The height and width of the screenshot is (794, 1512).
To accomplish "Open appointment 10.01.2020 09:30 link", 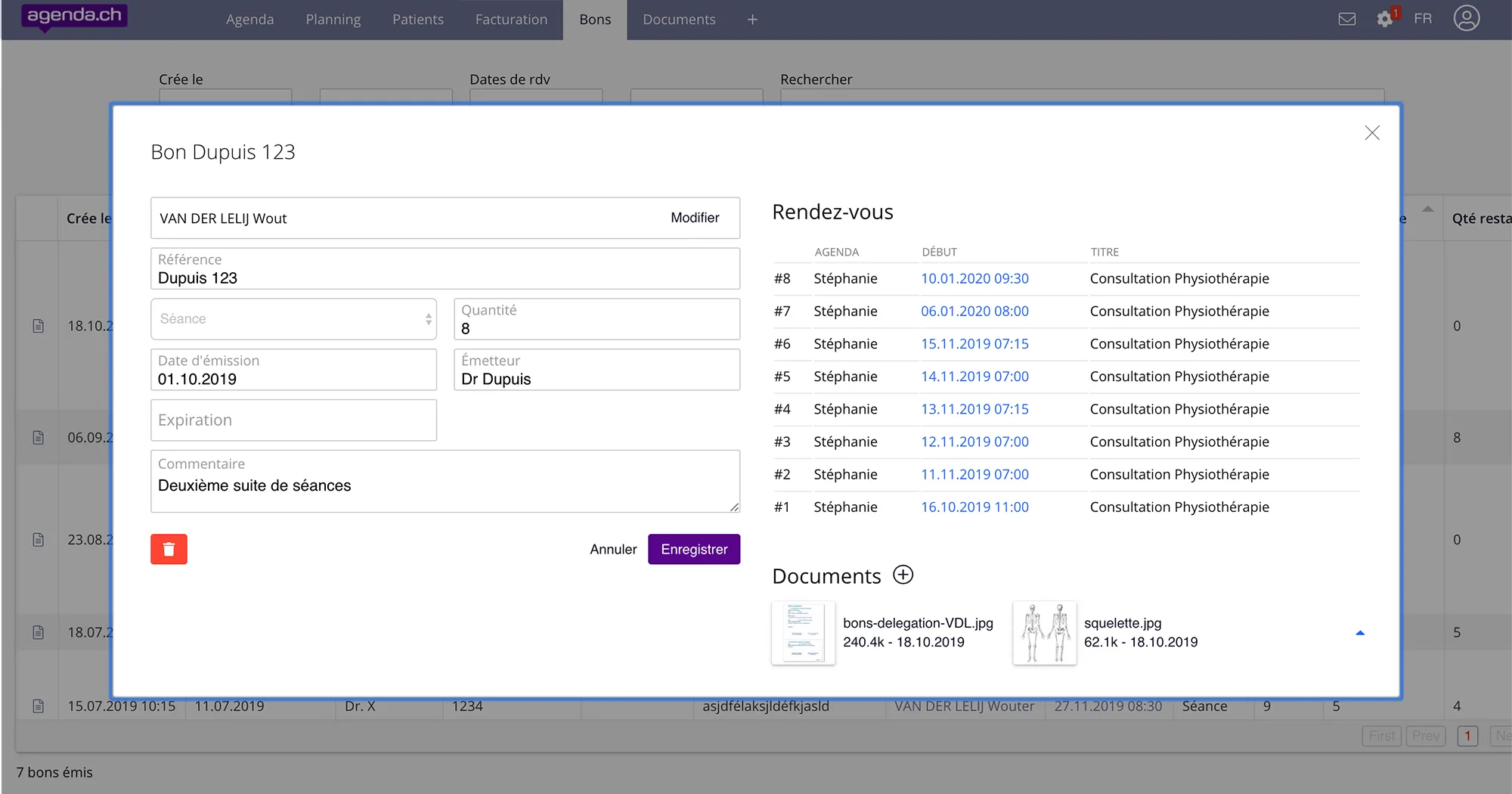I will [974, 278].
